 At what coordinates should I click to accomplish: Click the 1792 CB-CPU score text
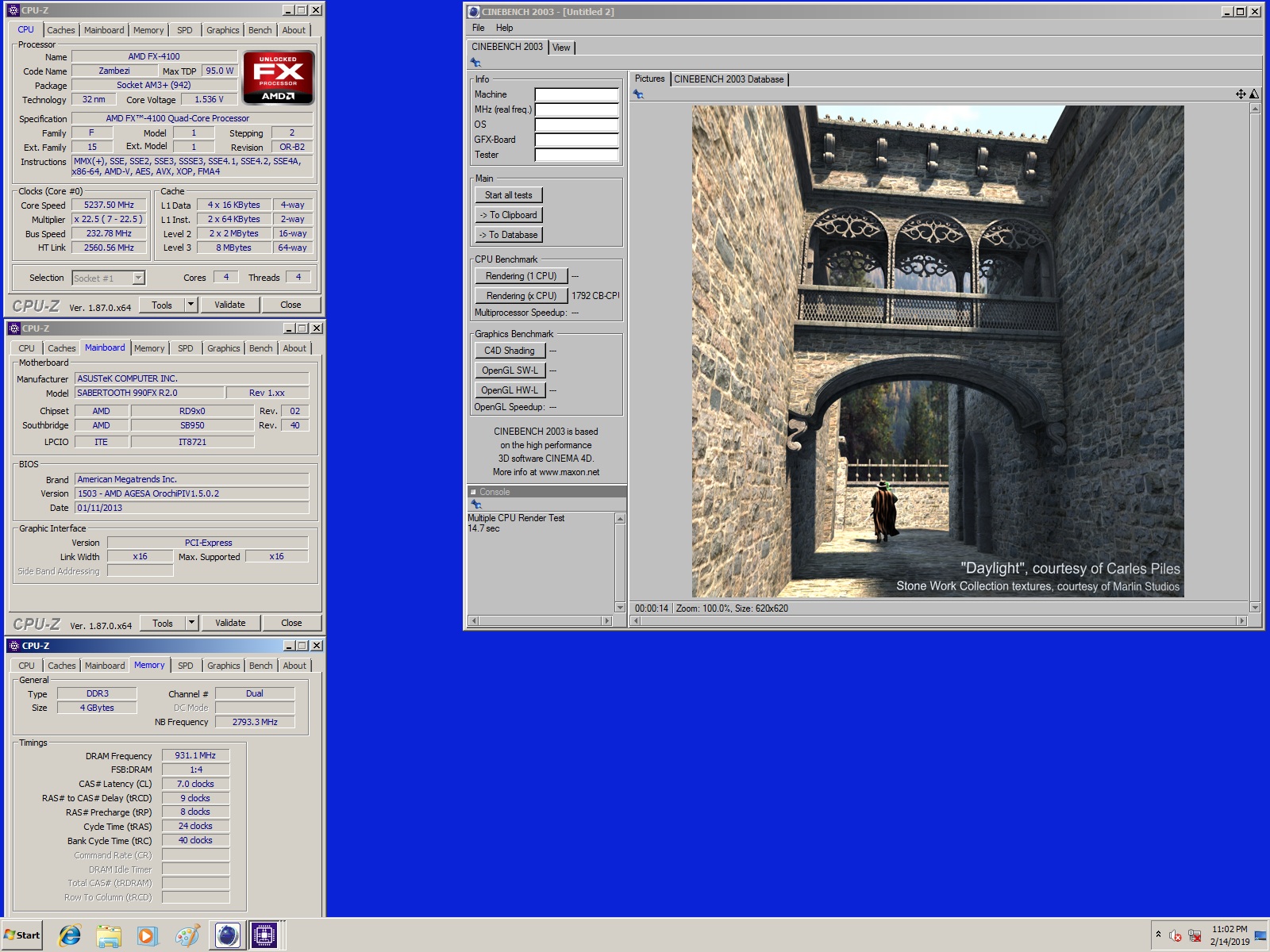pos(595,296)
